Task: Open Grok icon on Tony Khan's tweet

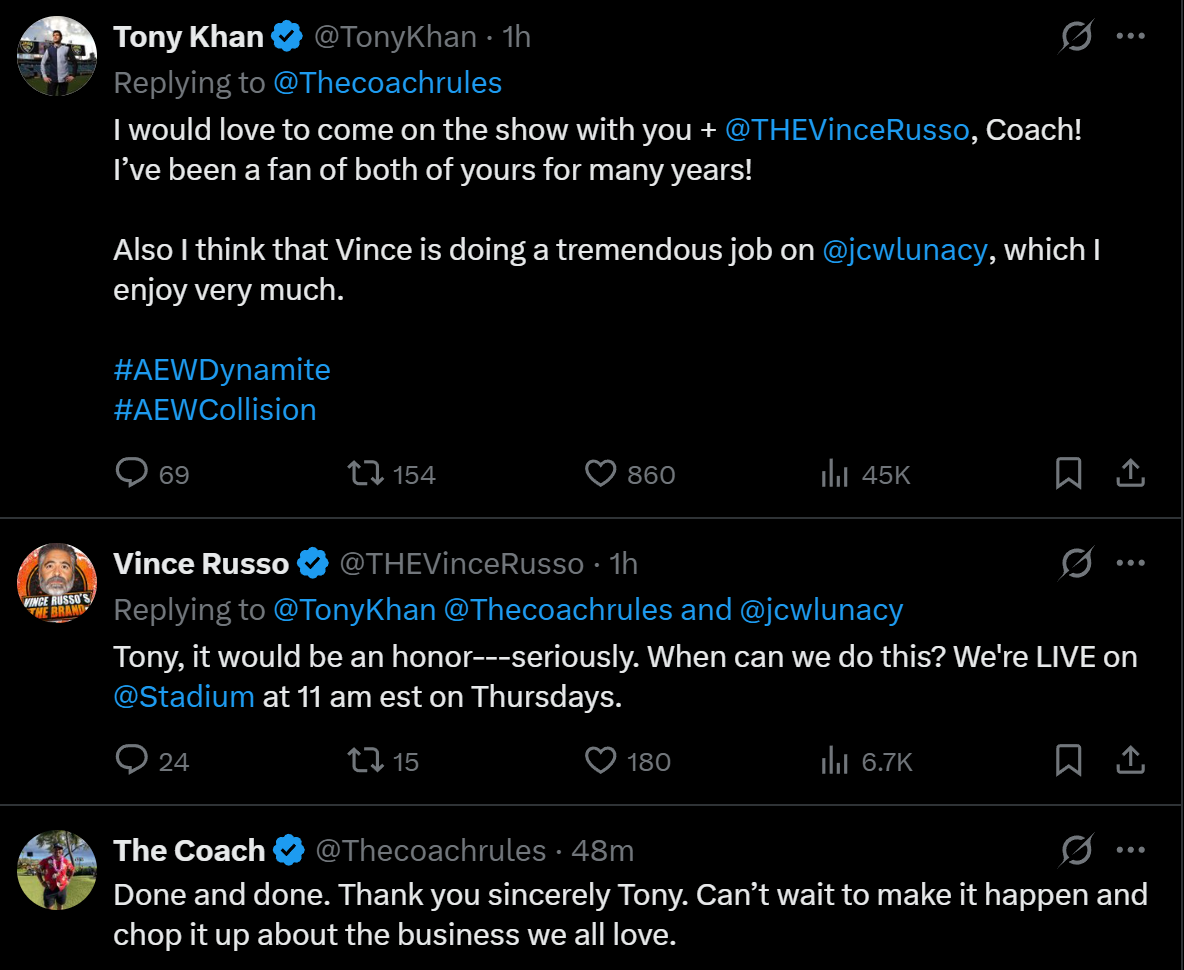Action: (x=1076, y=37)
